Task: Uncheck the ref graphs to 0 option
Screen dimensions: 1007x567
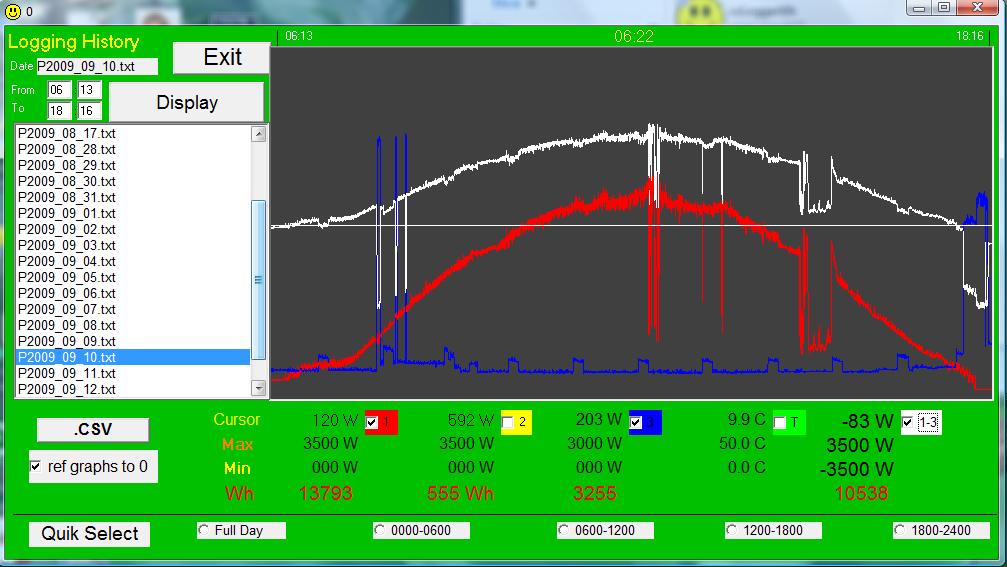Action: click(36, 466)
